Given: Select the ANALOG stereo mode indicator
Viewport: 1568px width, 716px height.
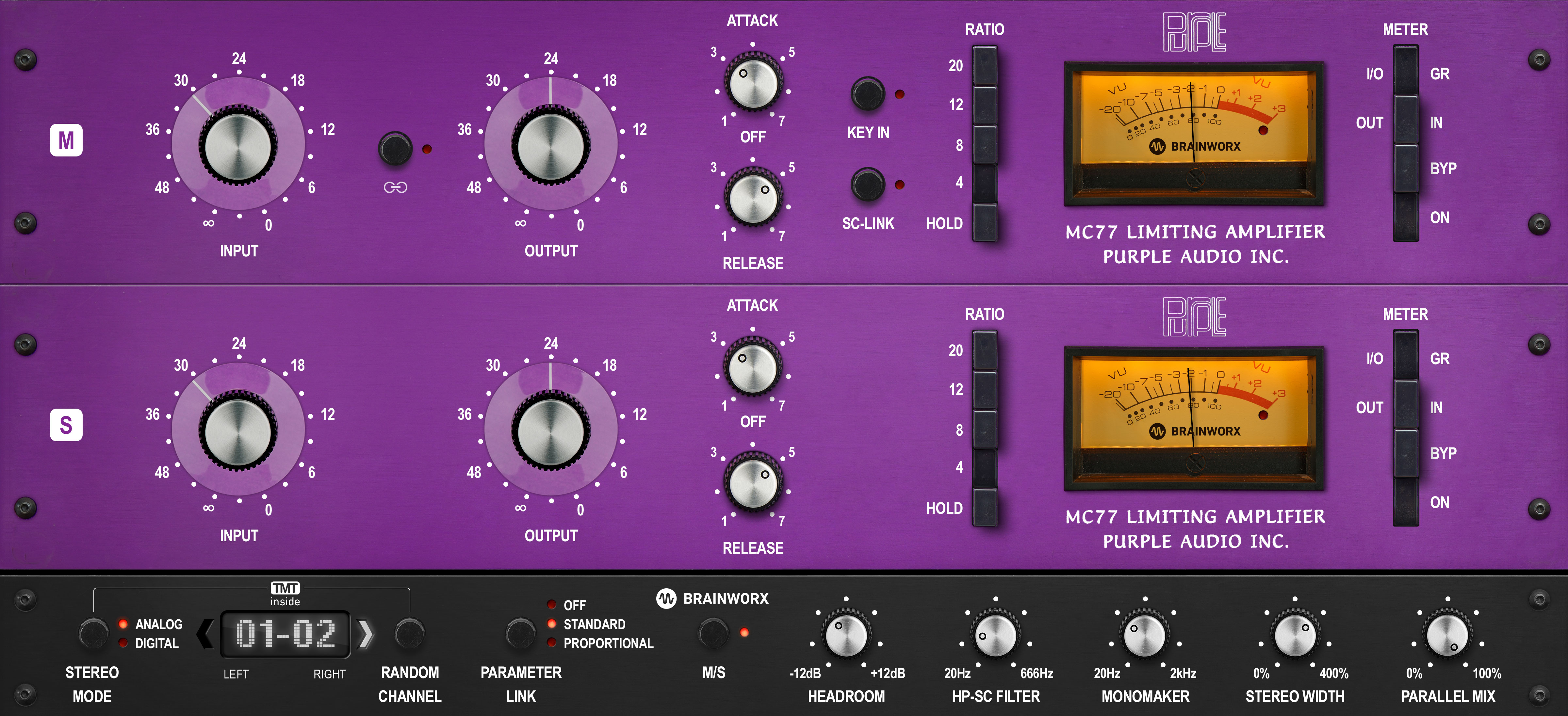Looking at the screenshot, I should click(123, 624).
